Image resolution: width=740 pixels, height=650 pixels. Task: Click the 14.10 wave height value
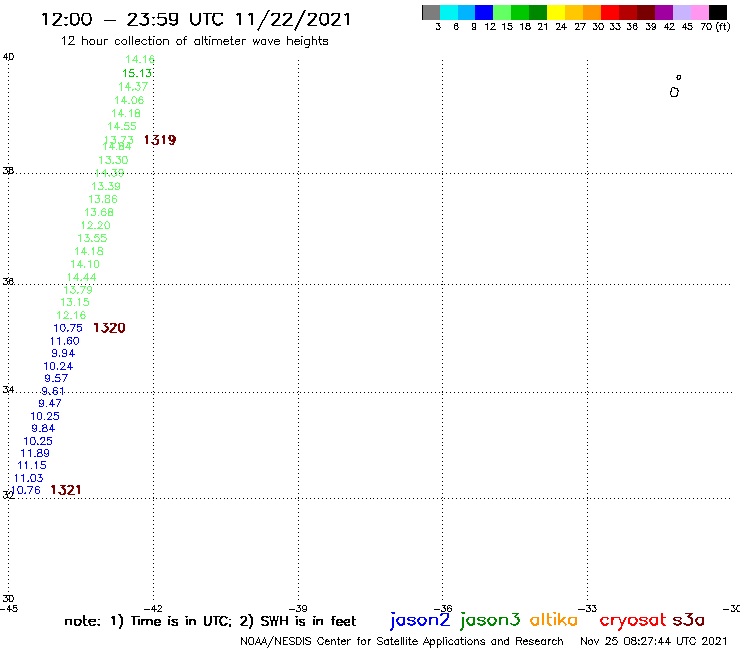85,264
